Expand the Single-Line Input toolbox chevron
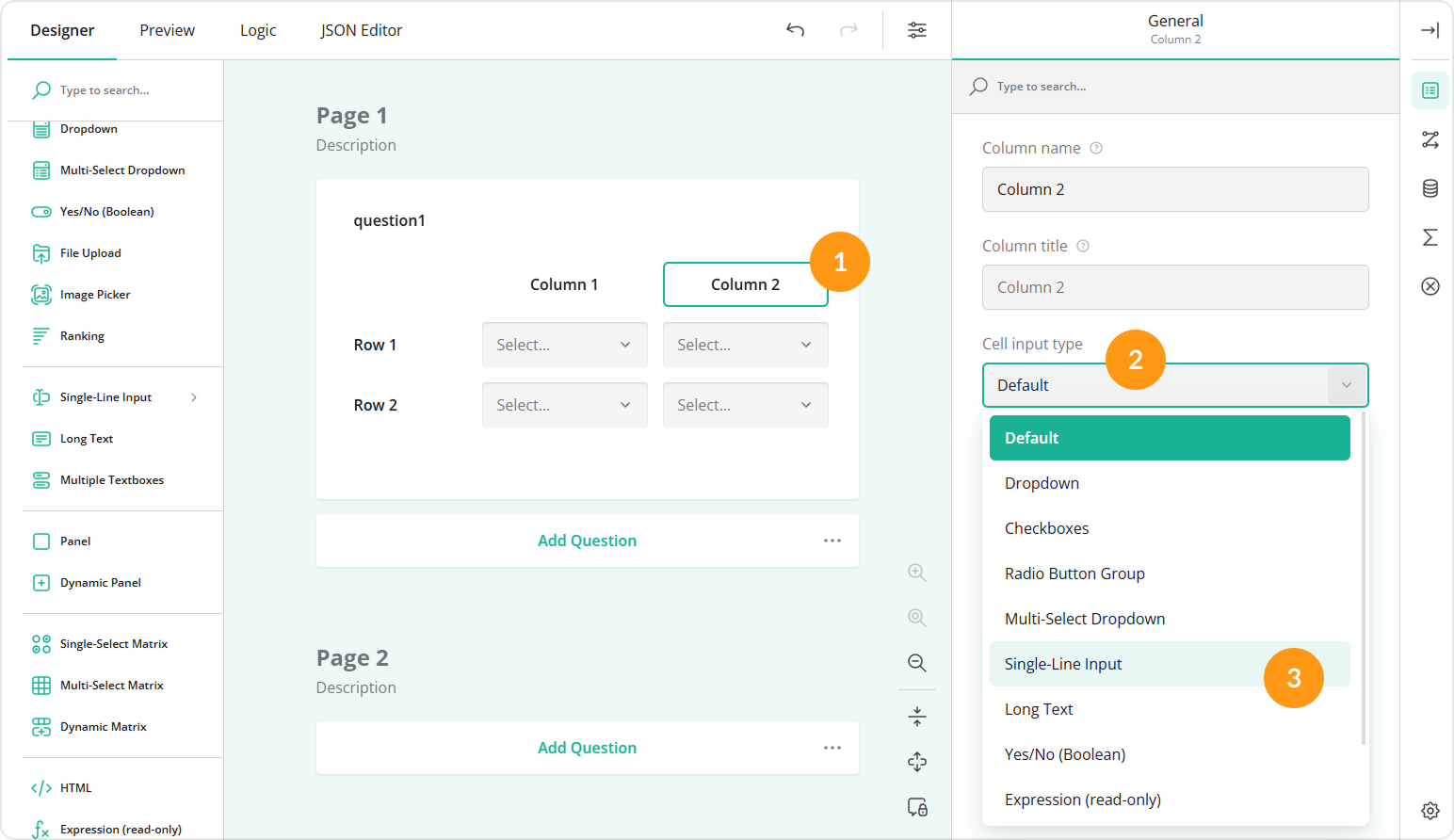 point(195,396)
